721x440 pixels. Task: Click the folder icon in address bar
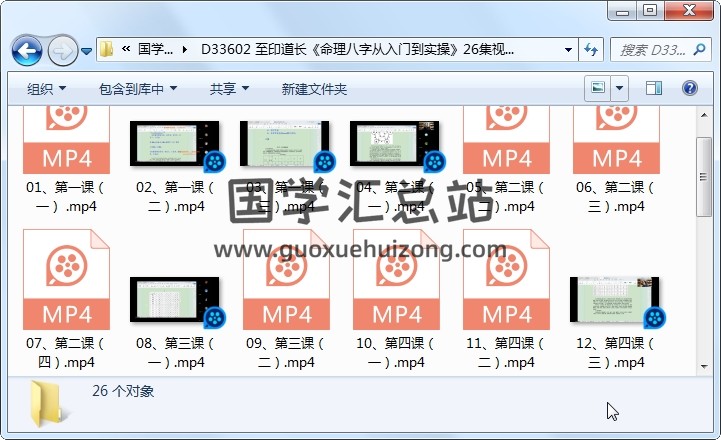[107, 49]
